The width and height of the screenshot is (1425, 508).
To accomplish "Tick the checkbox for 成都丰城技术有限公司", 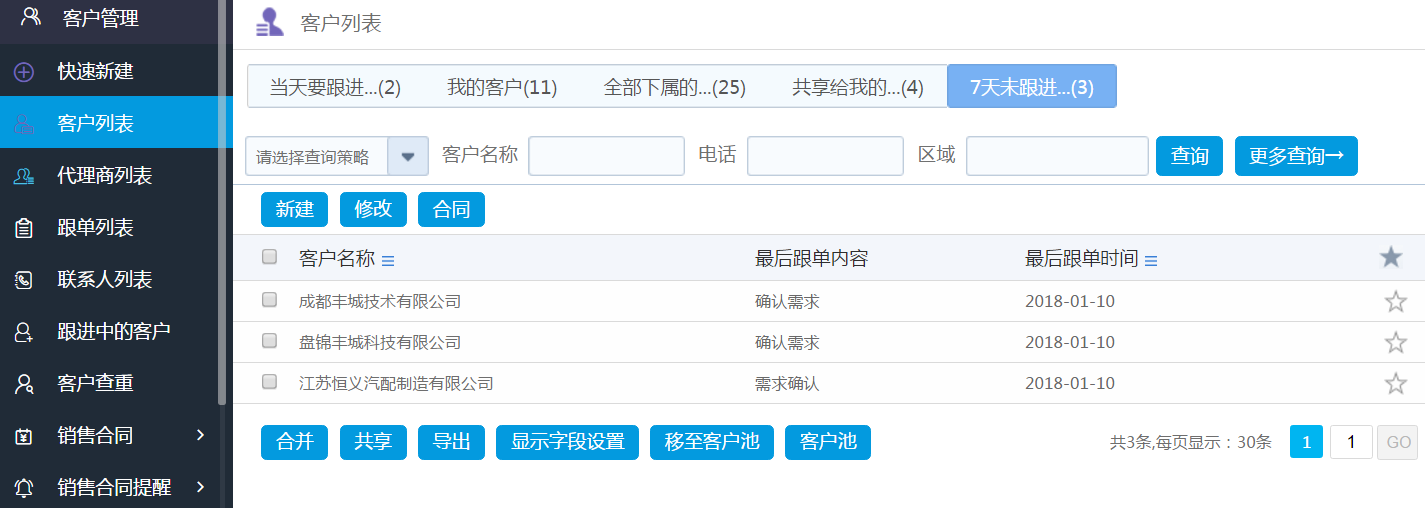I will (x=269, y=300).
